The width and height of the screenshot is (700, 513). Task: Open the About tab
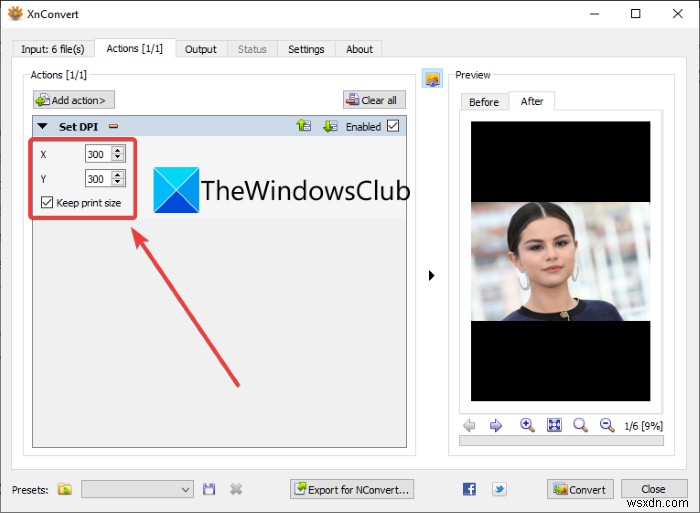[359, 49]
